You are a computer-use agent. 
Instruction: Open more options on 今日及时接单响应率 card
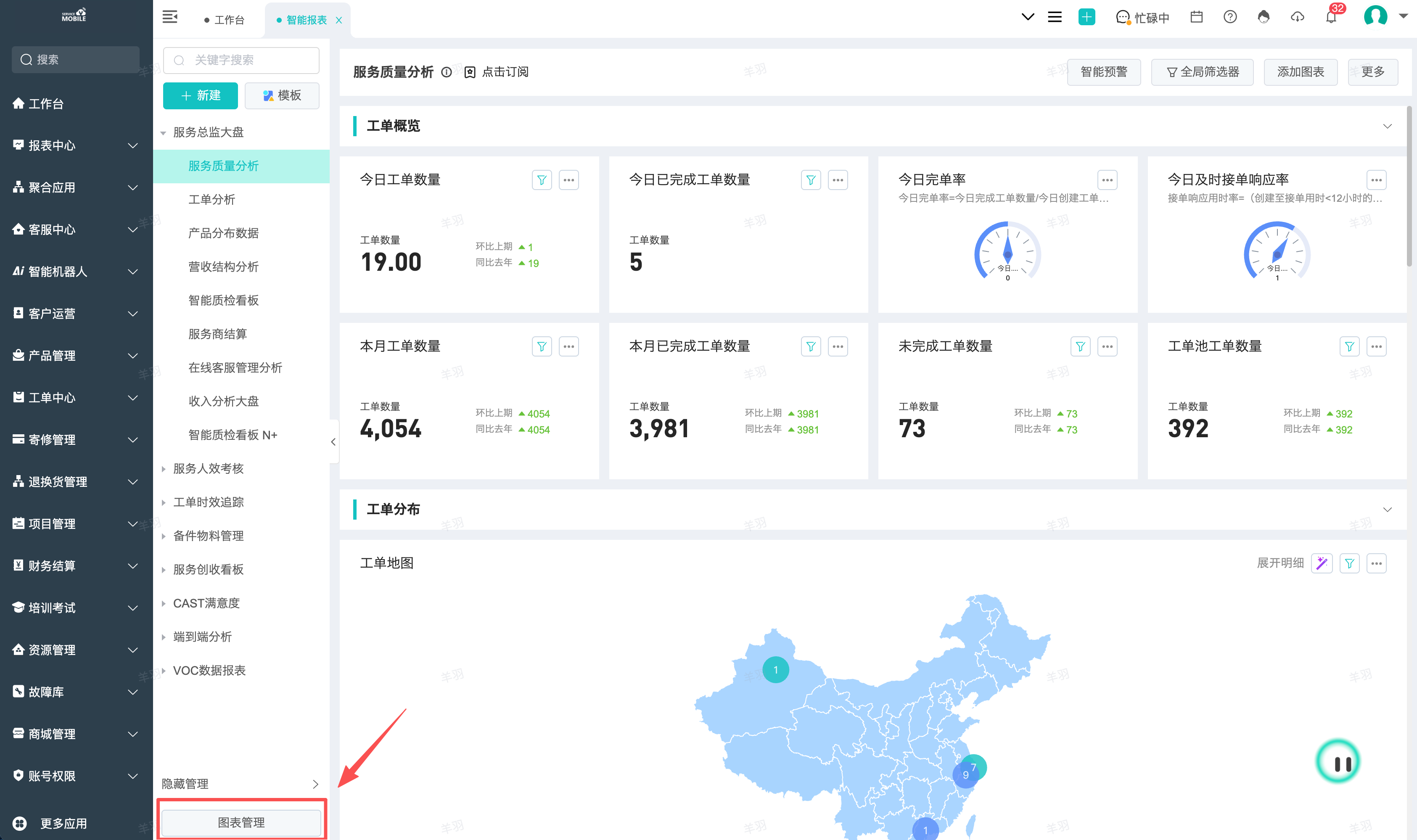[x=1376, y=180]
